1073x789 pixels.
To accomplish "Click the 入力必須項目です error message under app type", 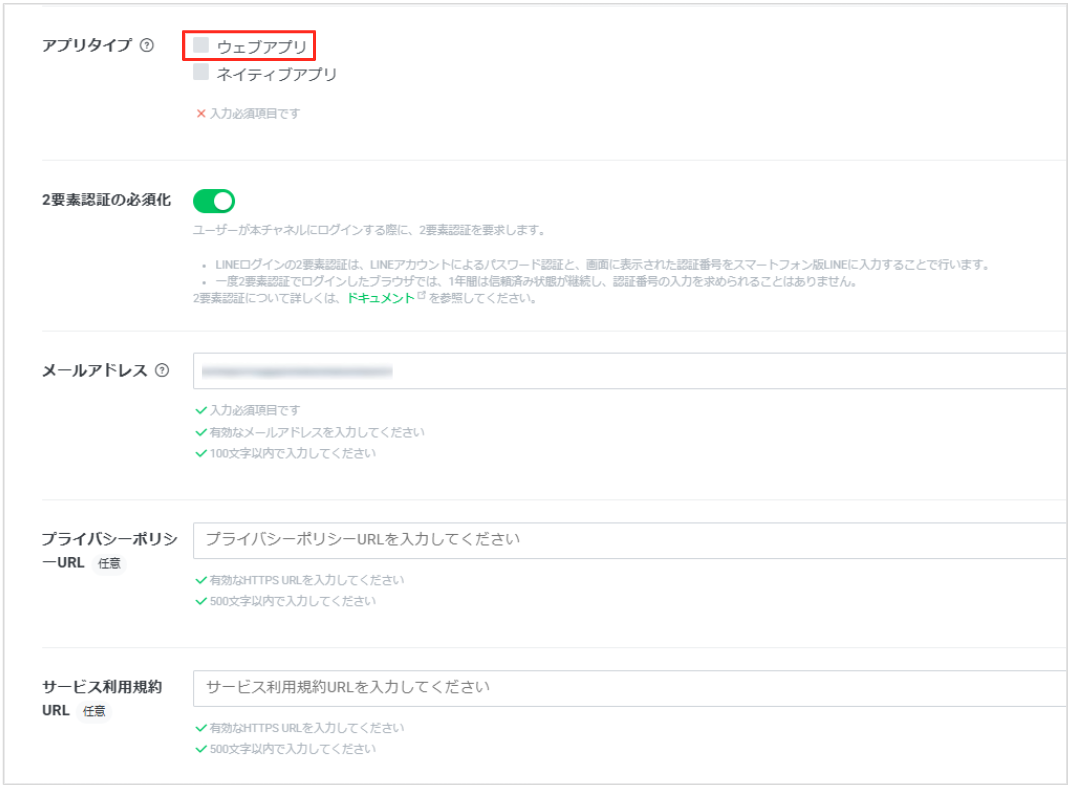I will tap(254, 114).
